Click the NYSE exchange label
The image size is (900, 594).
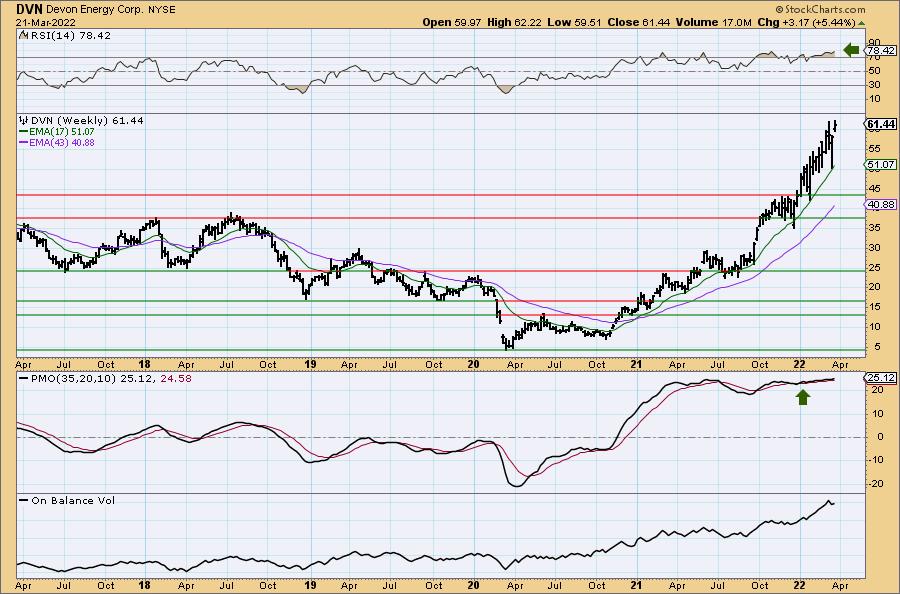[161, 10]
